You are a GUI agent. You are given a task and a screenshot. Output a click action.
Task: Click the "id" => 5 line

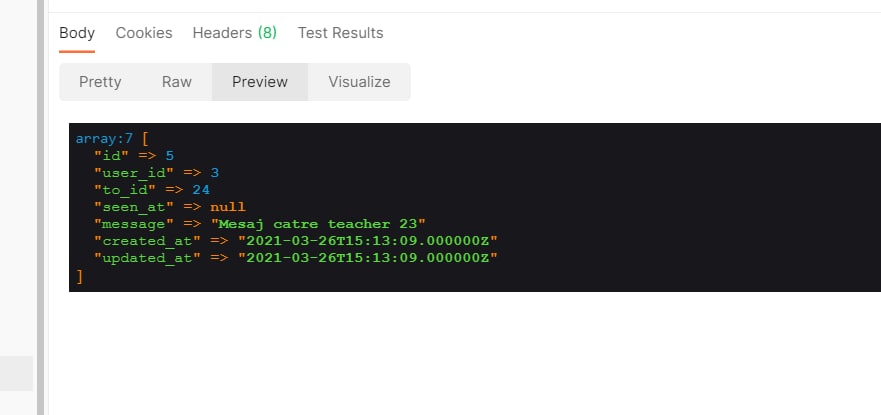[134, 156]
